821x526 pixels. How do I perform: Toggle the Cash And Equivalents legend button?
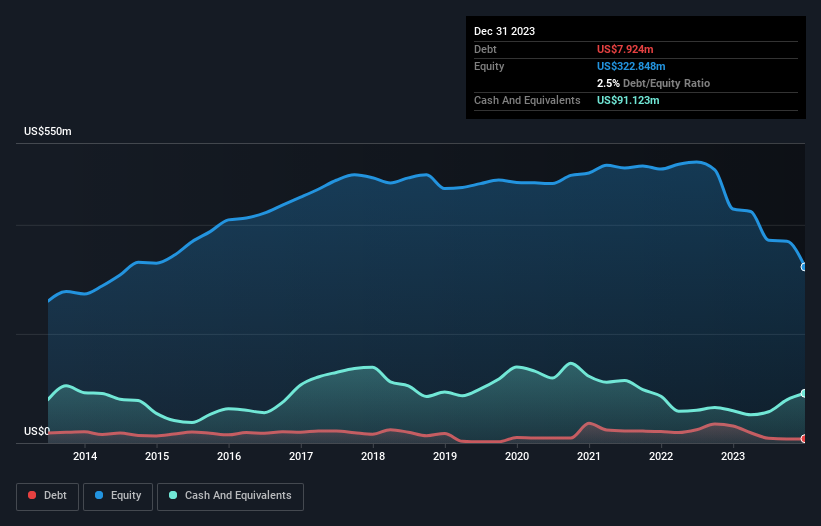tap(230, 496)
